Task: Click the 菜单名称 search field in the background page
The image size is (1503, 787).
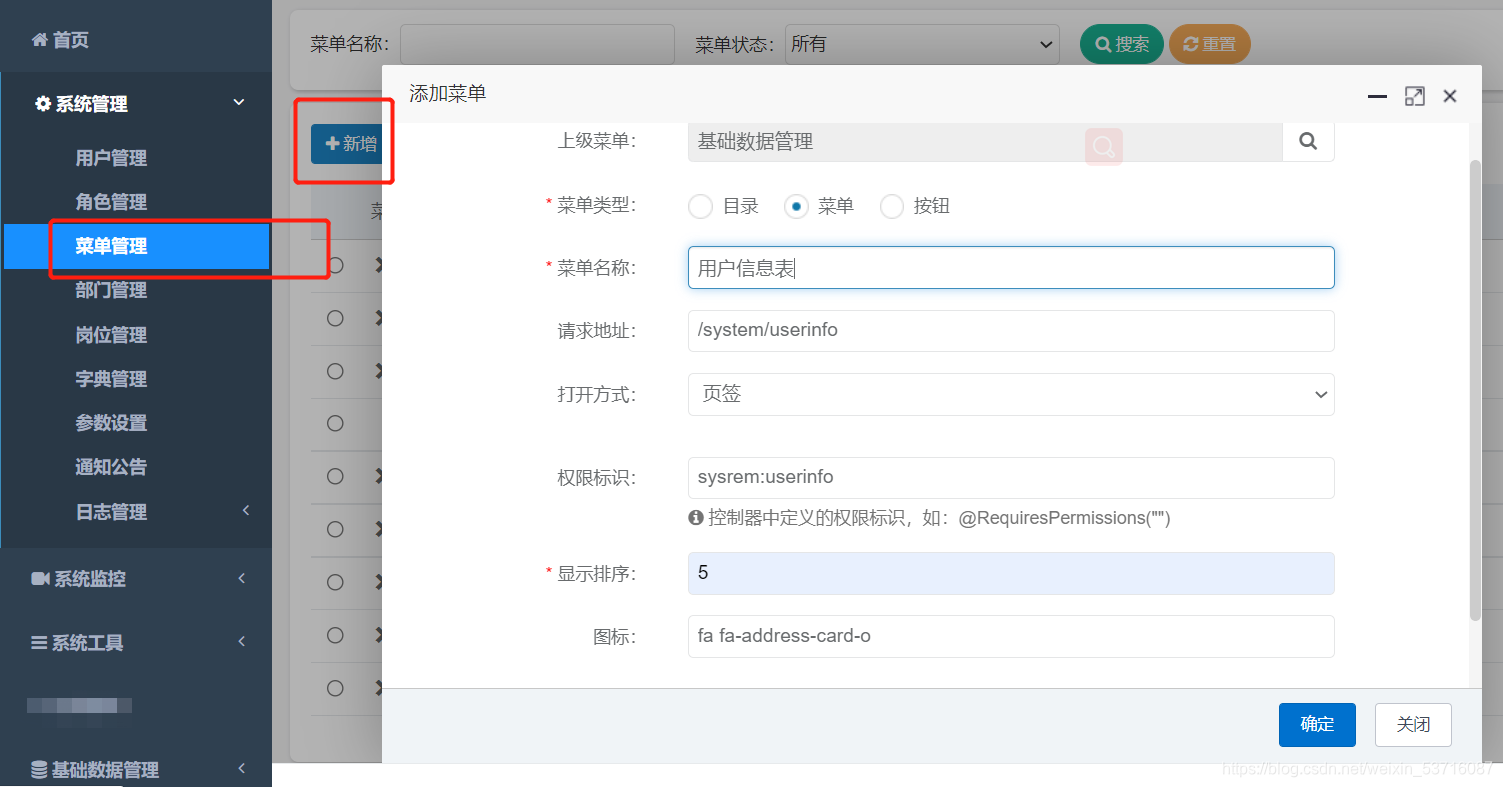Action: pyautogui.click(x=537, y=44)
